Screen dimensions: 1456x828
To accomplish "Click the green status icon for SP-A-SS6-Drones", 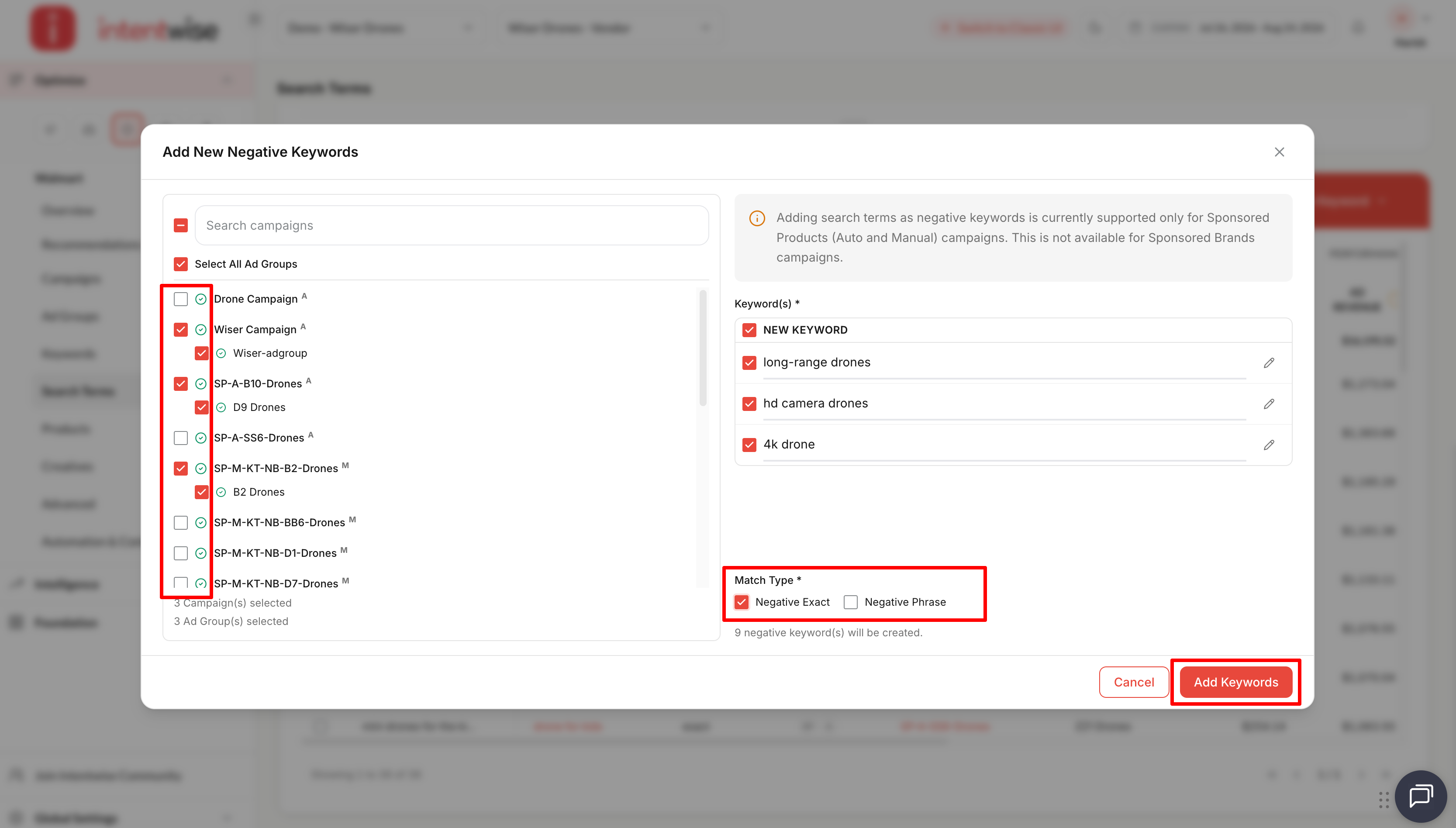I will click(x=201, y=438).
